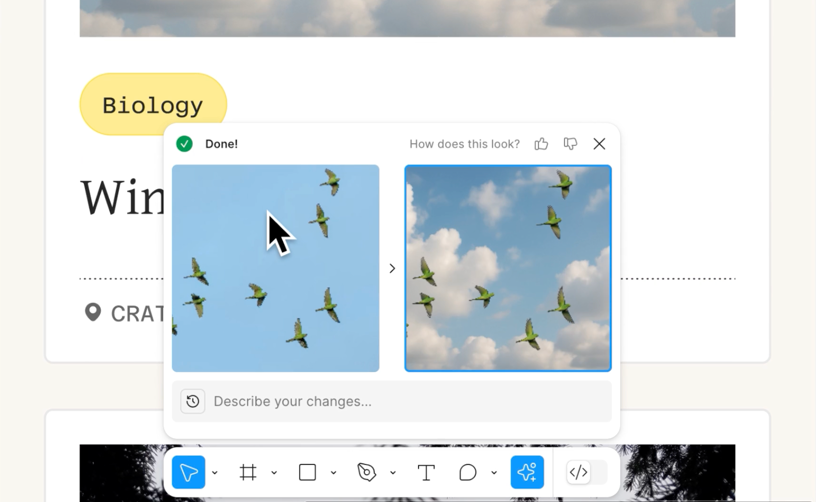Click the Biology tag pill

[153, 105]
